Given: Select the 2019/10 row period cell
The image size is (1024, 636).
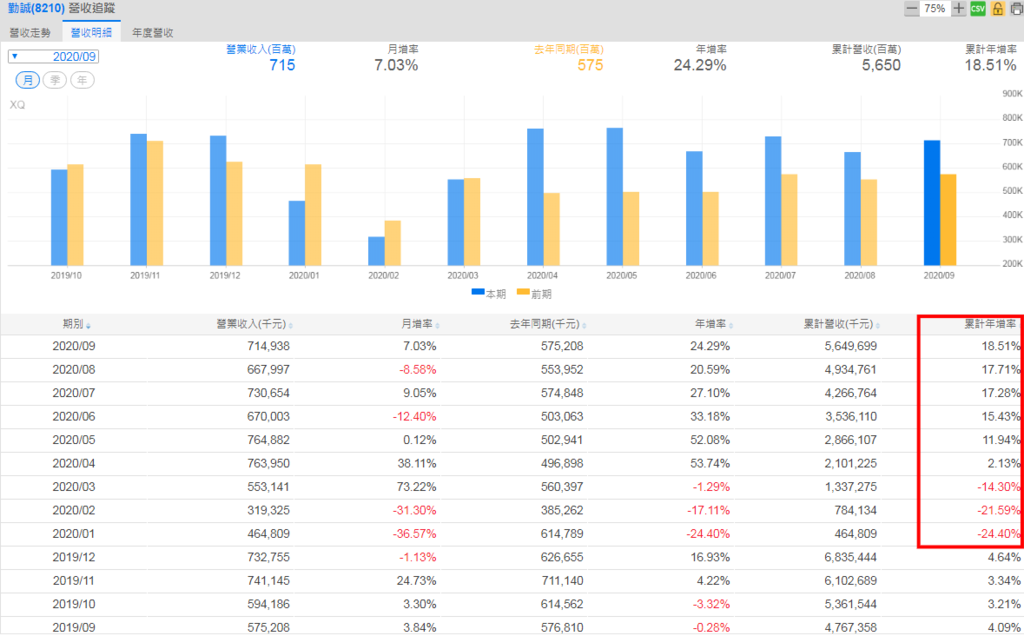Looking at the screenshot, I should (x=74, y=605).
